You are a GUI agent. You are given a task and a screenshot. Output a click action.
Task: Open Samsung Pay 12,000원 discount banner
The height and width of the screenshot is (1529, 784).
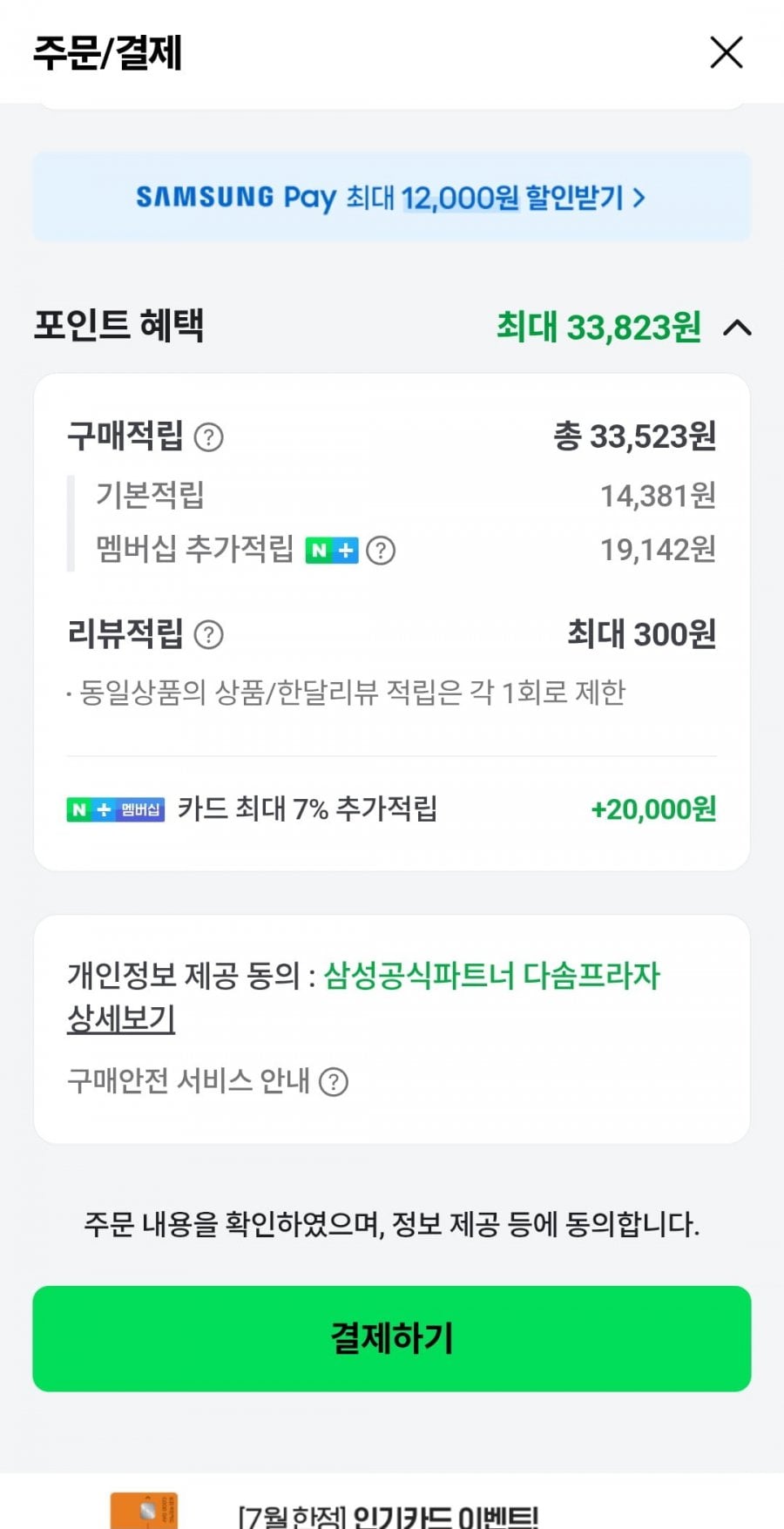pyautogui.click(x=392, y=197)
